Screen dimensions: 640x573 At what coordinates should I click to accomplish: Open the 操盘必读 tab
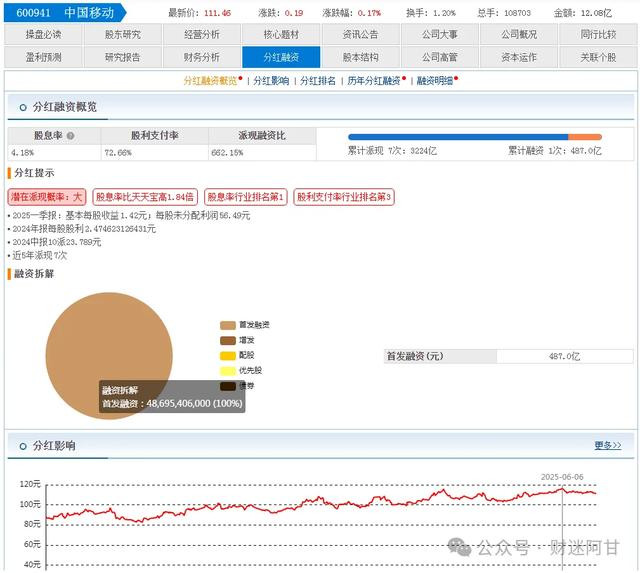(44, 34)
